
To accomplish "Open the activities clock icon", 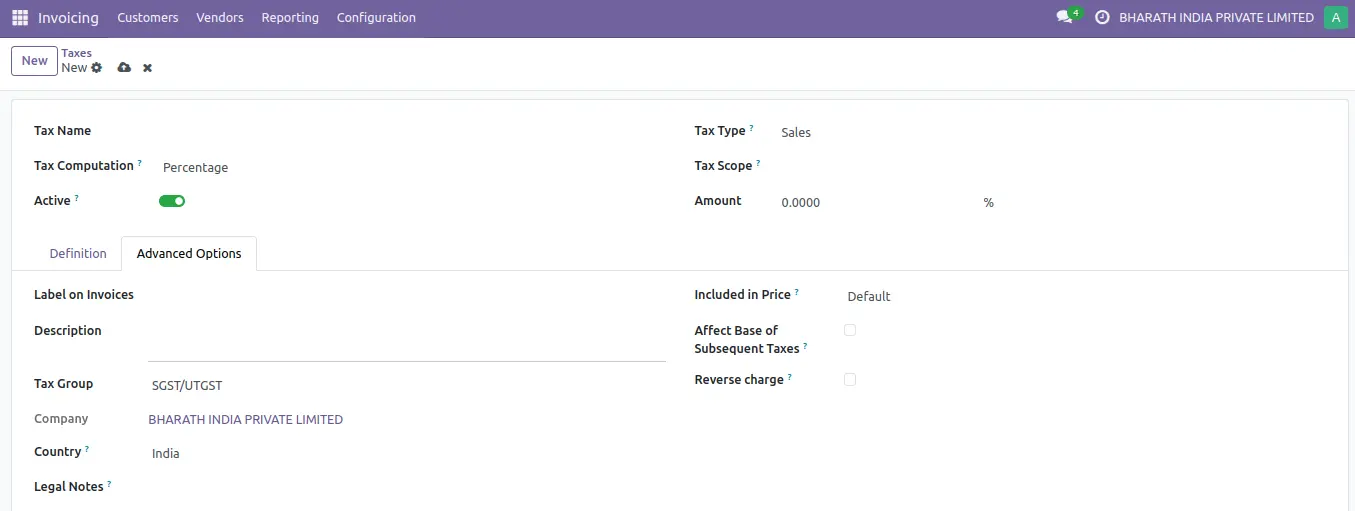I will pos(1102,18).
